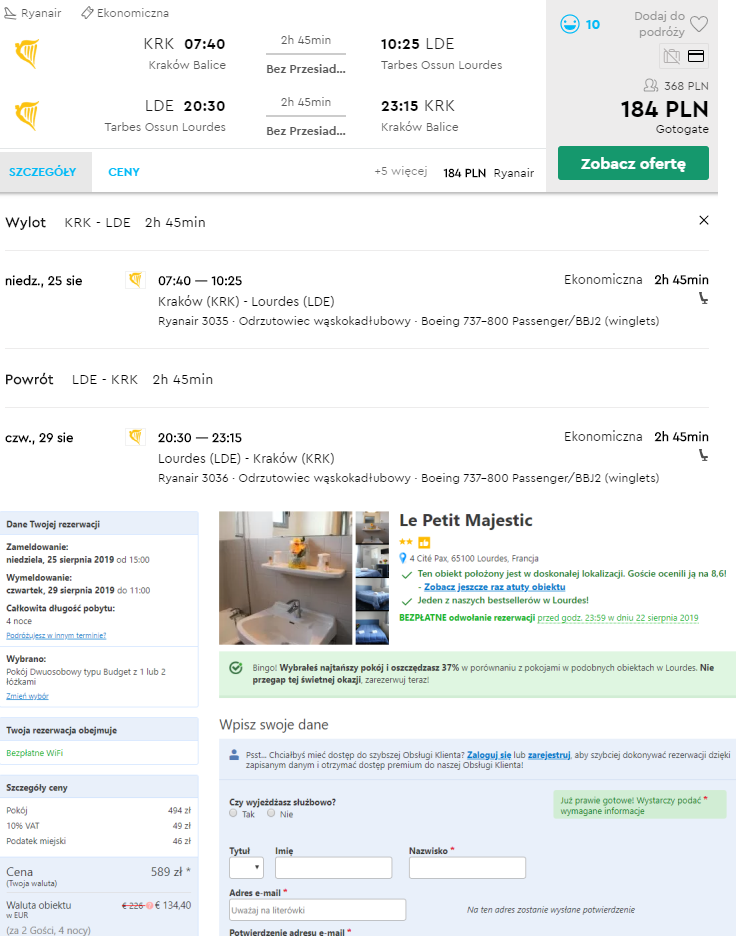Screen dimensions: 736x937
Task: Click the +5 więcej link
Action: [401, 172]
